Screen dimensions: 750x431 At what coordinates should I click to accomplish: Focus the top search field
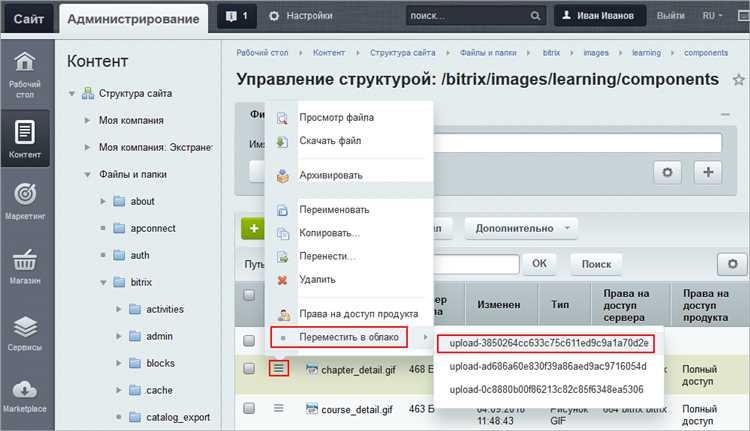pos(467,16)
